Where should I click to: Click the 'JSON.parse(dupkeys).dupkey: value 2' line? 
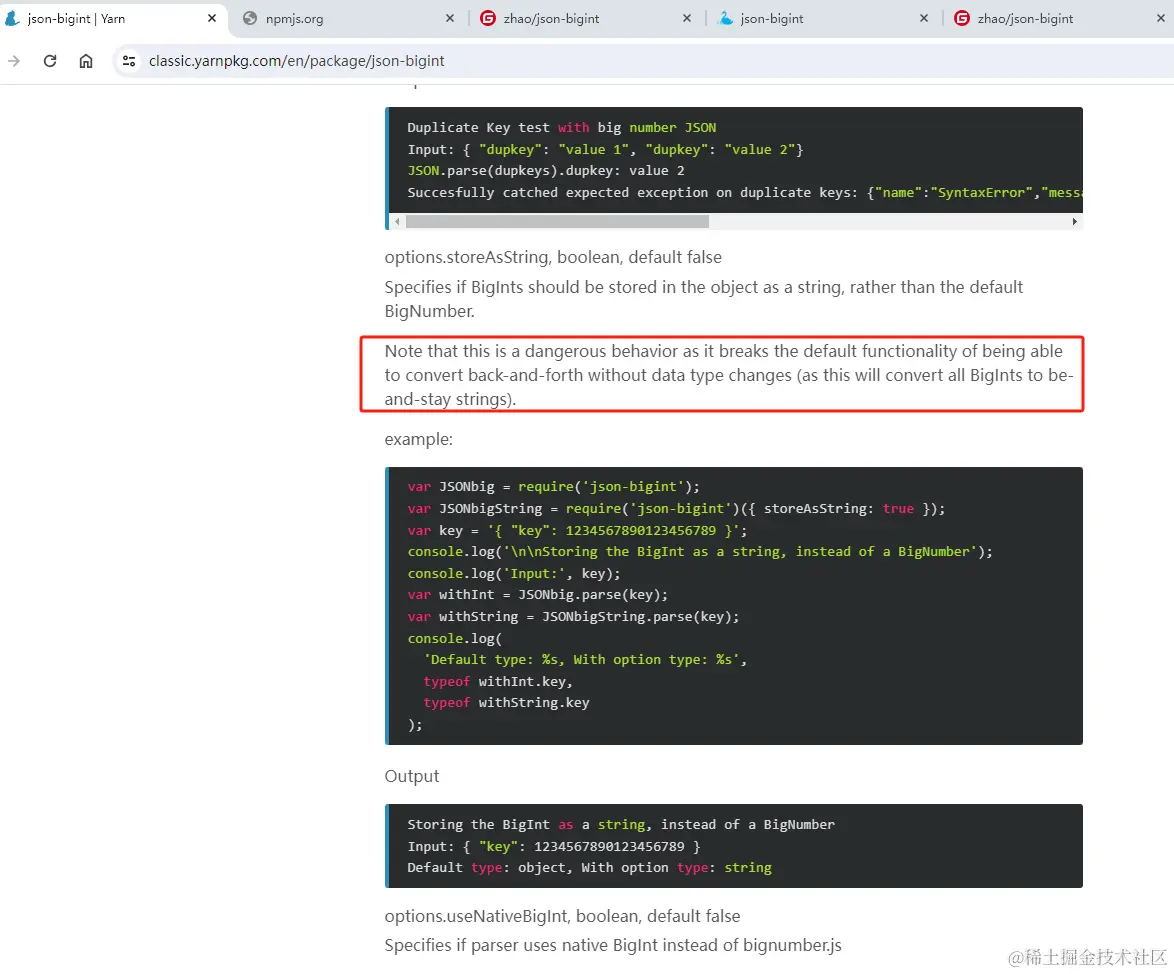point(546,171)
